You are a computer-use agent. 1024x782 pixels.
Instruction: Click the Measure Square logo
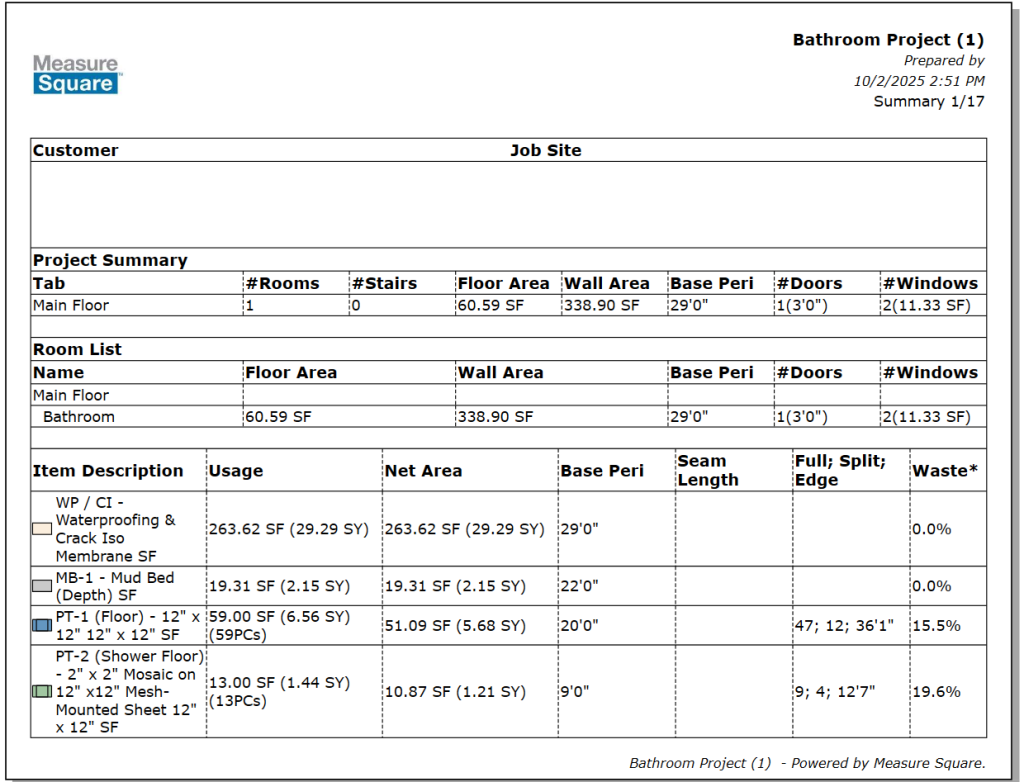tap(77, 75)
